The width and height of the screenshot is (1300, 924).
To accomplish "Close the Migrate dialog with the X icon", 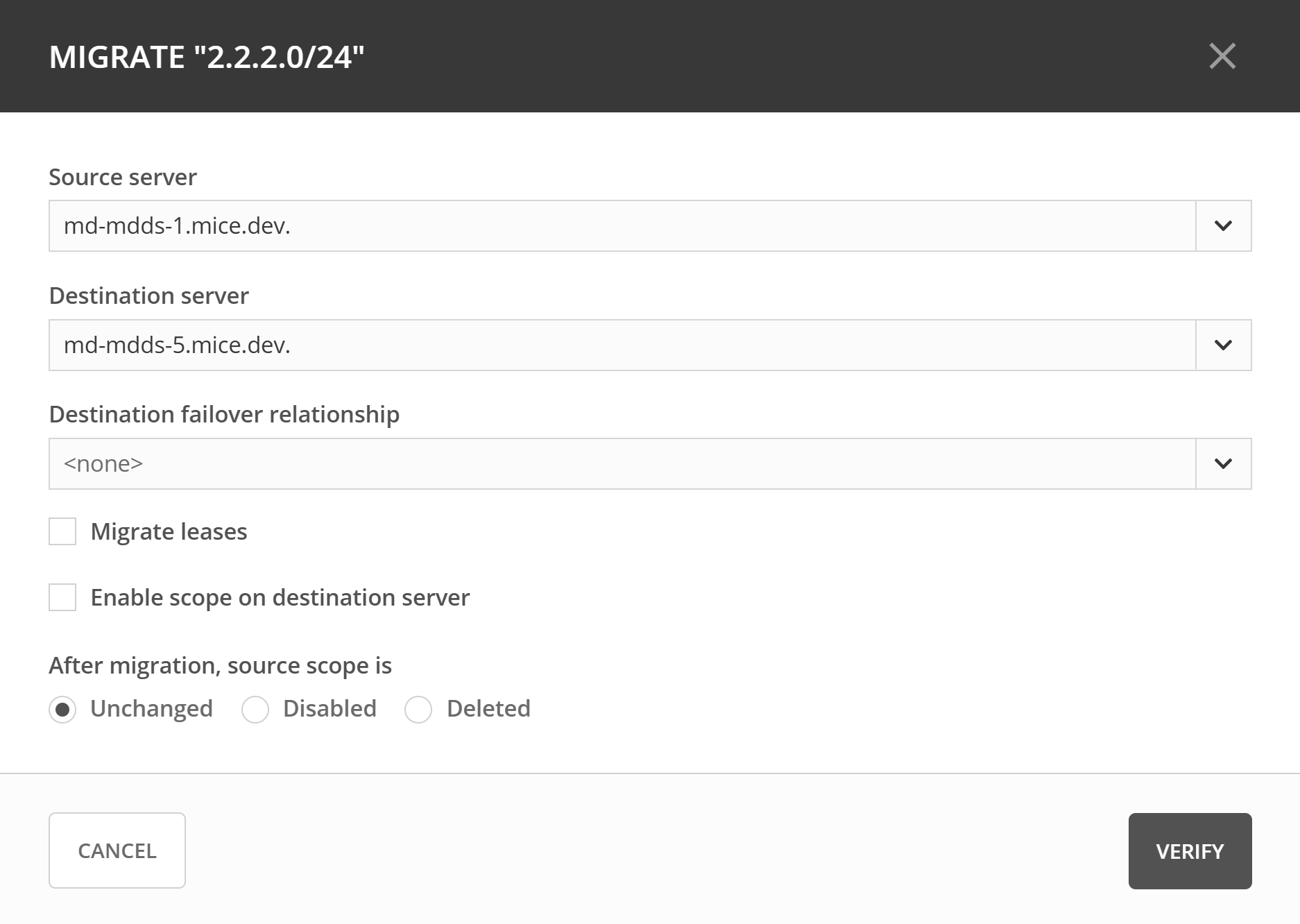I will [1222, 56].
